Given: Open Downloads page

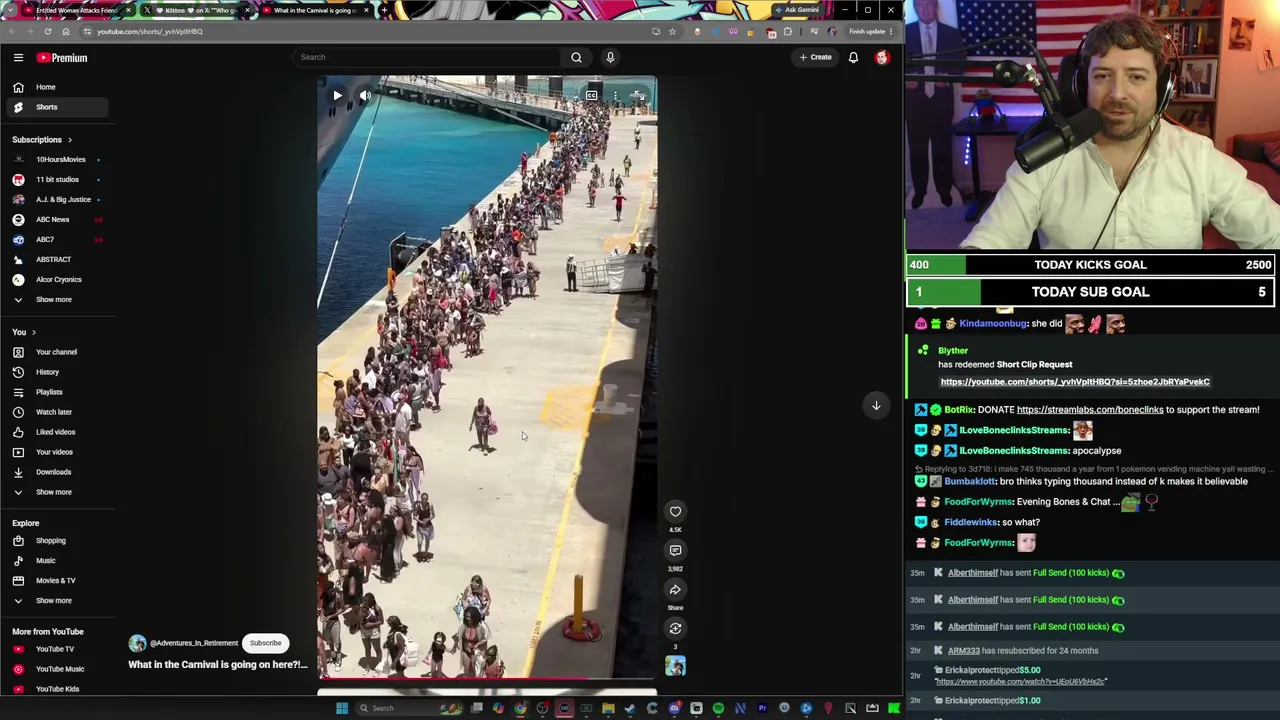Looking at the screenshot, I should tap(58, 472).
